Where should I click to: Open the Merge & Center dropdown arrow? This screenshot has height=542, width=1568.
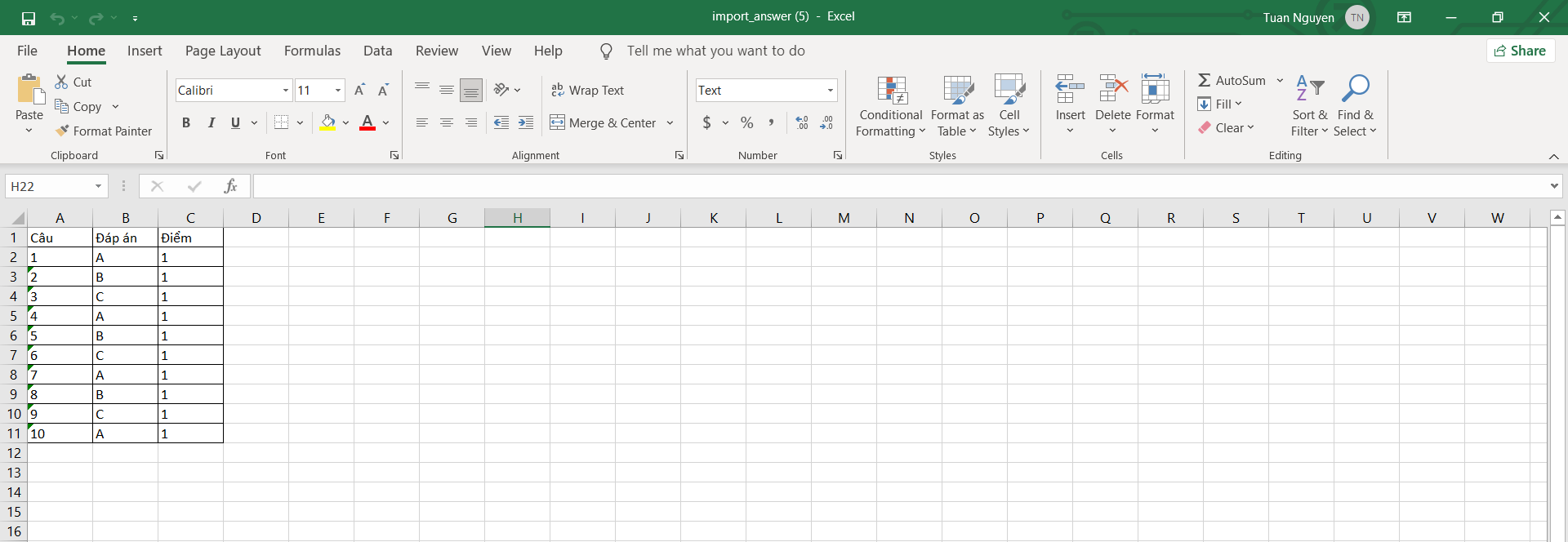670,122
